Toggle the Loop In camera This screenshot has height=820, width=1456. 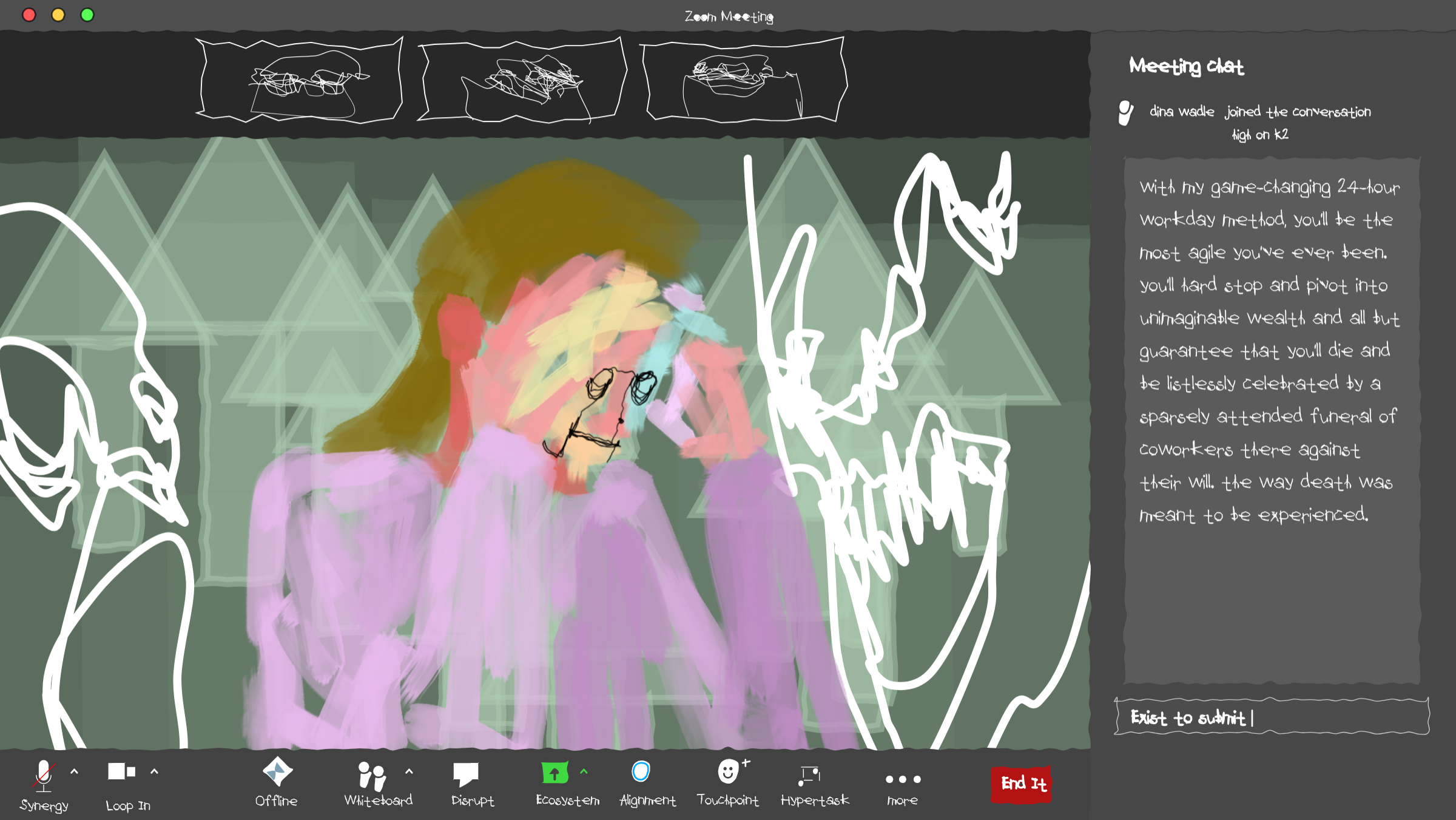coord(121,772)
